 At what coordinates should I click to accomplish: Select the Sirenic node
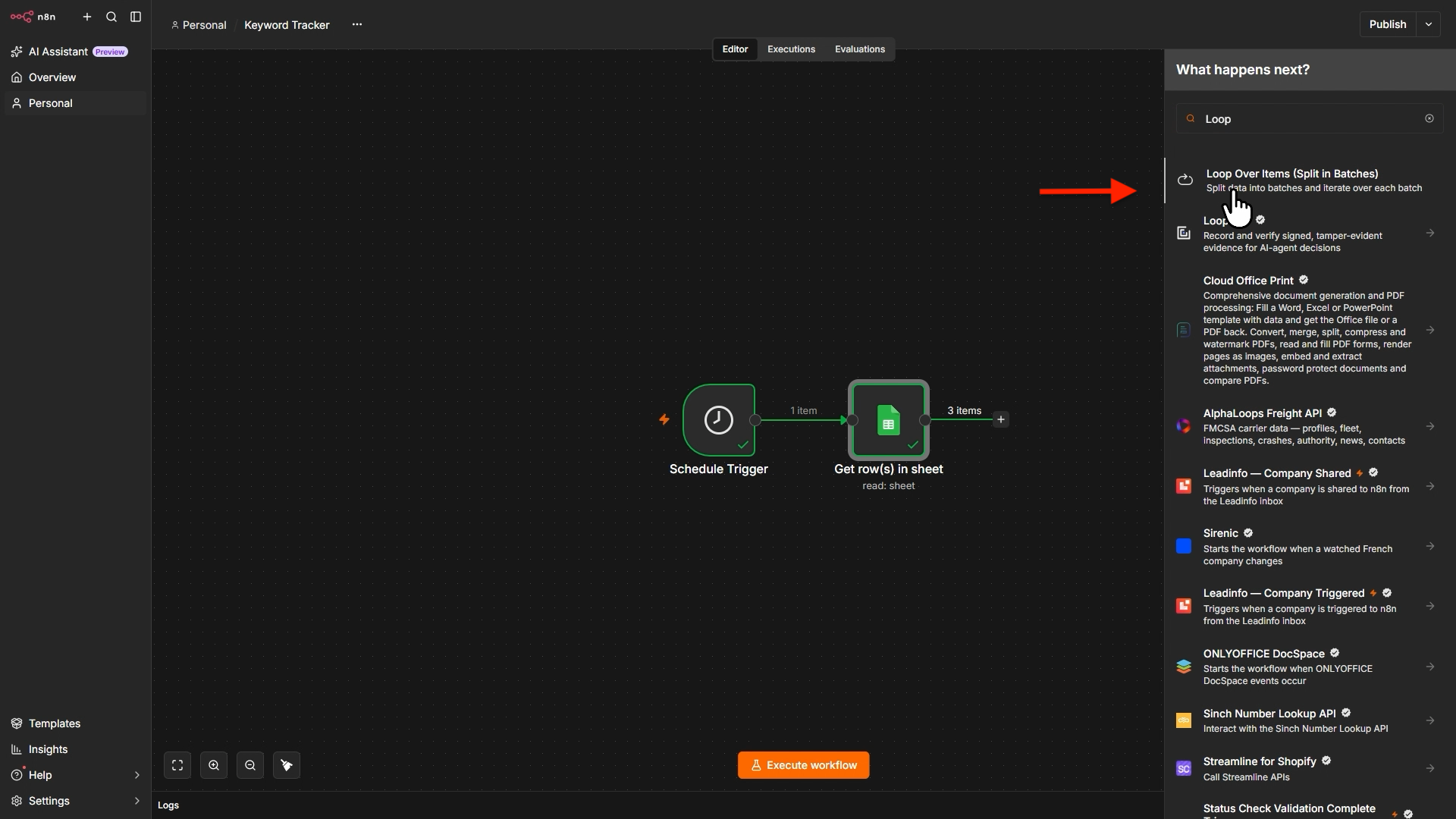tap(1310, 546)
